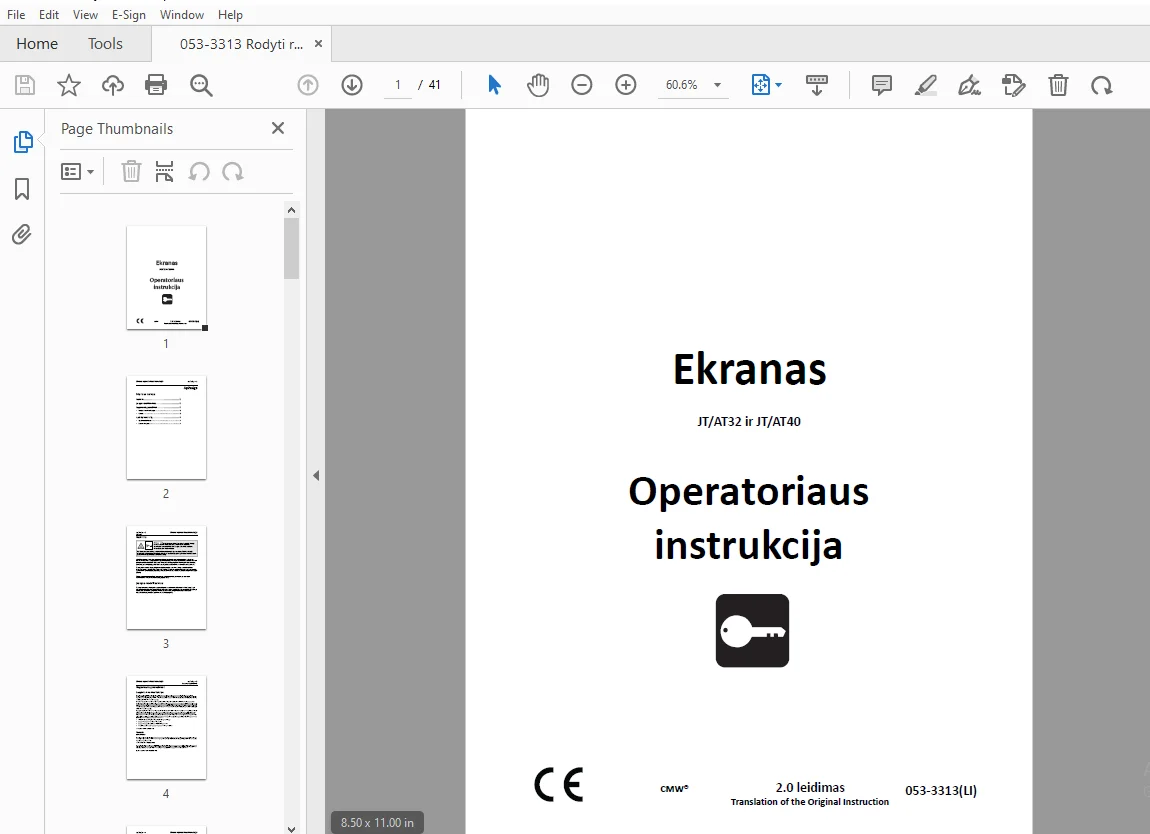Open the fit page options icon
This screenshot has width=1150, height=834.
(x=761, y=85)
